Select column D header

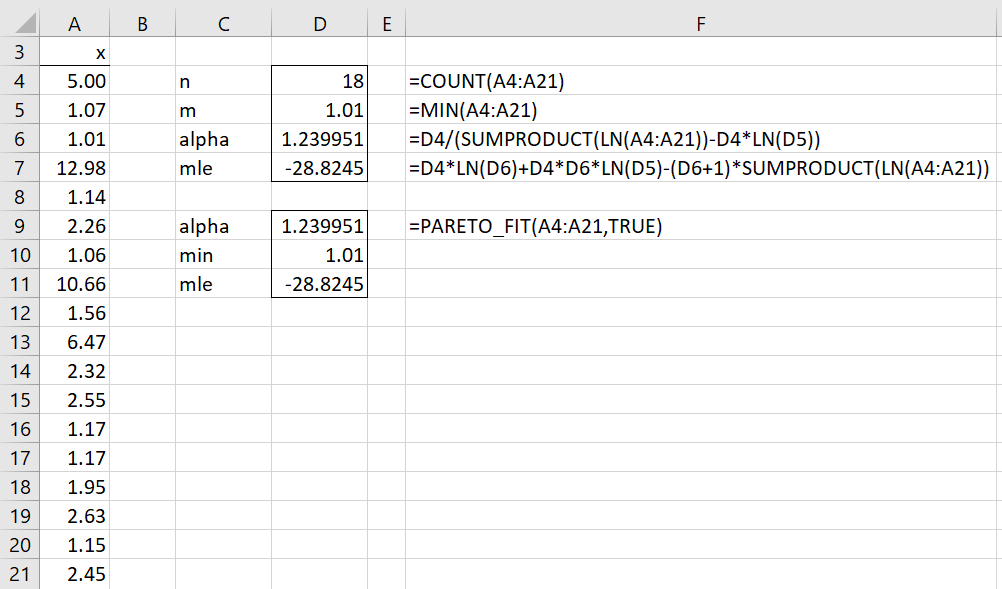[x=319, y=24]
